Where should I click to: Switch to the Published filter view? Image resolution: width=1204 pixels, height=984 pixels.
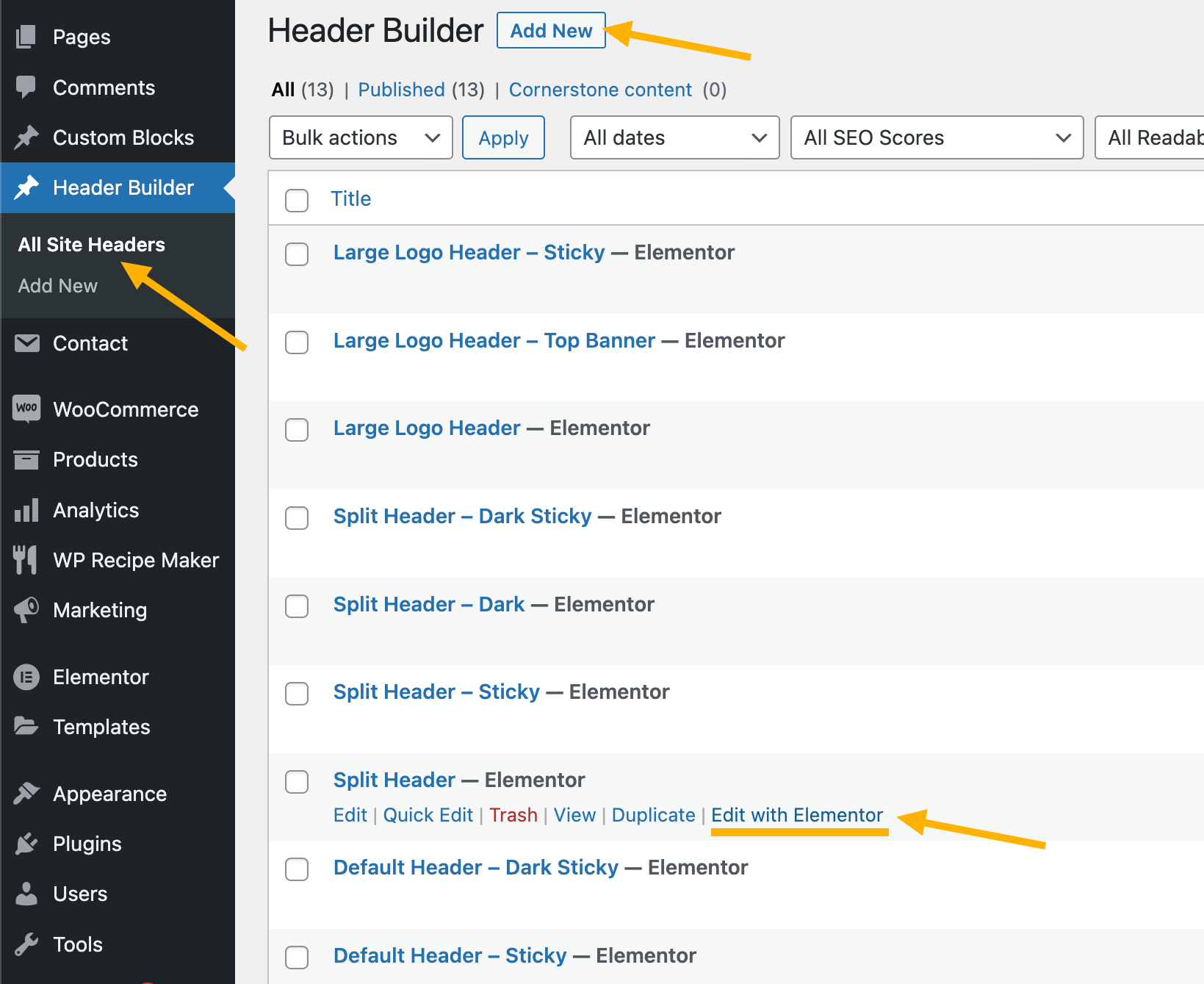401,90
